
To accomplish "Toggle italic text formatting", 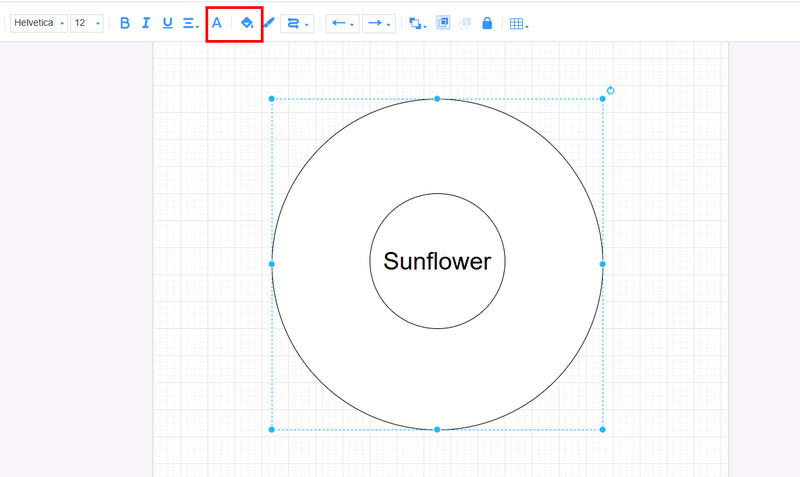I will 146,23.
